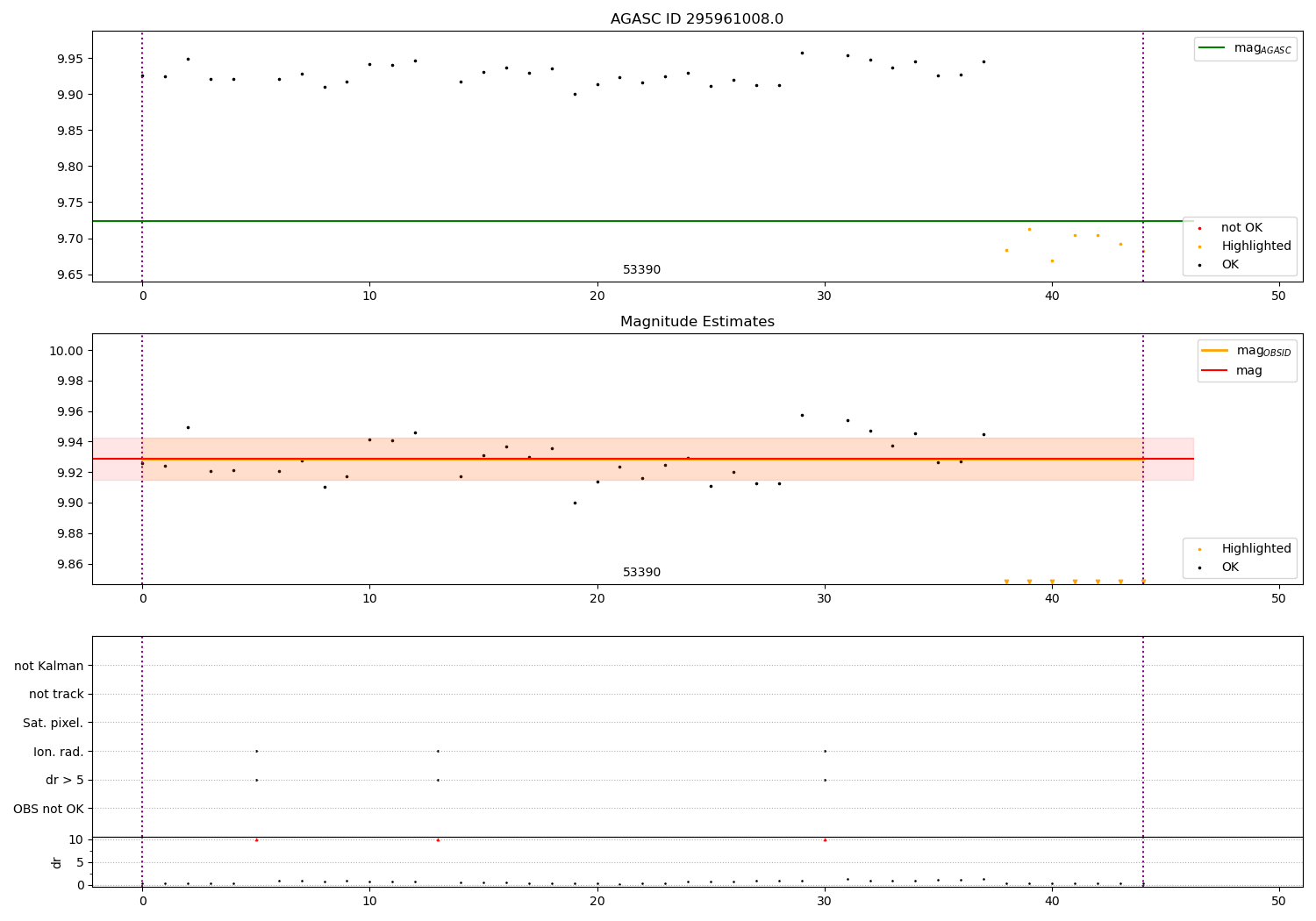Click the 9.95 y-axis tick in top plot

tap(70, 59)
